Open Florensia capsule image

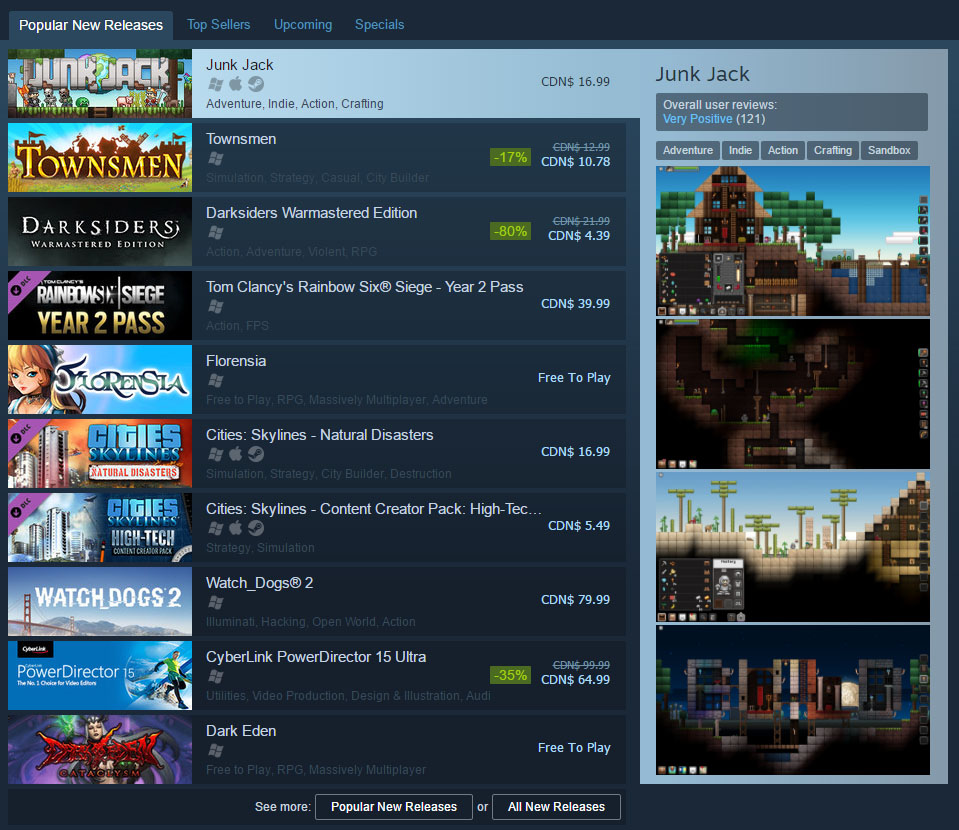point(100,379)
